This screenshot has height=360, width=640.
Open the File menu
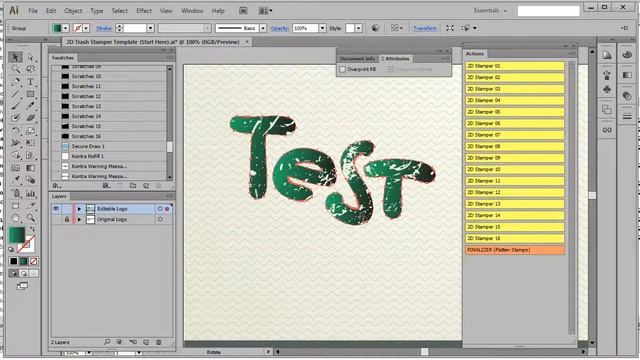(x=33, y=11)
